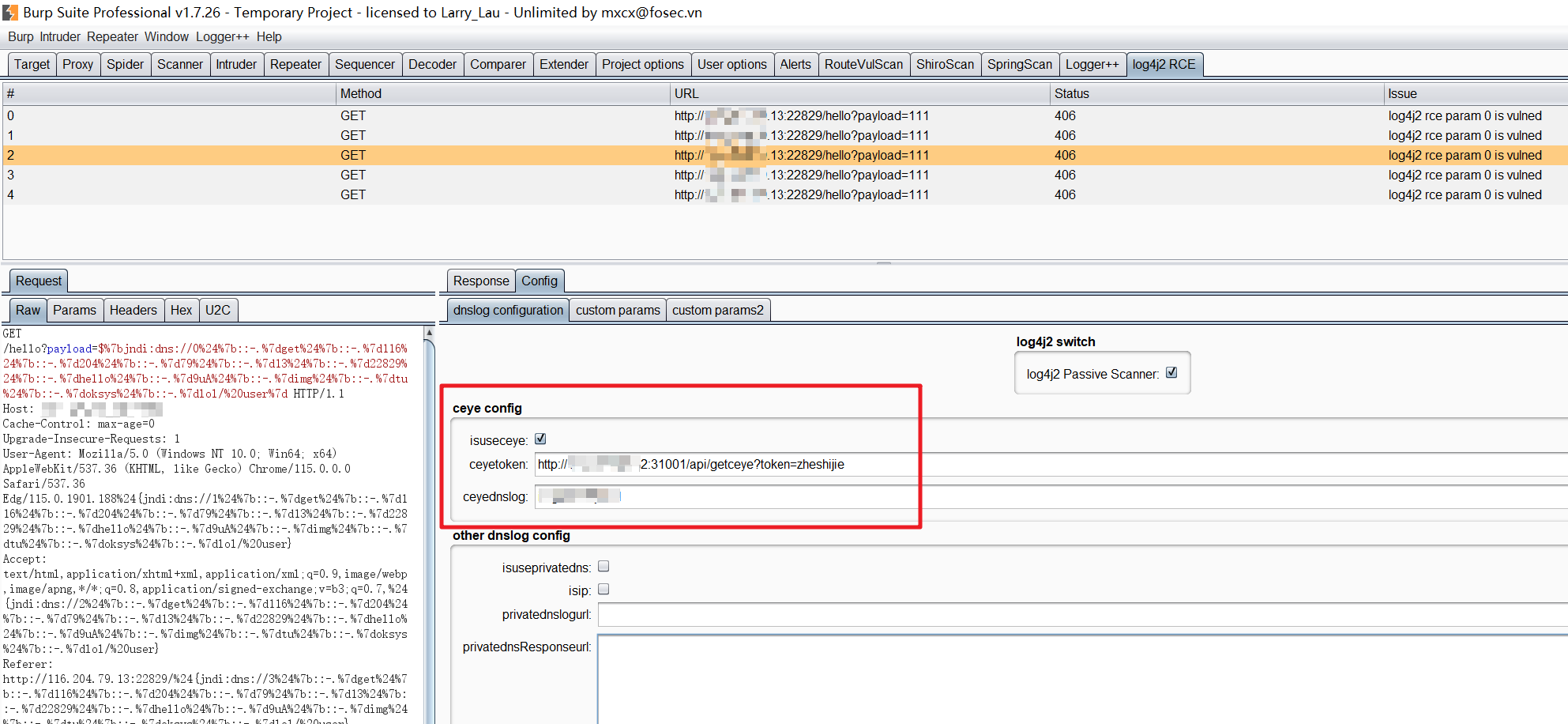This screenshot has height=724, width=1568.
Task: Click the Burp Suite logo in the title bar
Action: pyautogui.click(x=9, y=12)
